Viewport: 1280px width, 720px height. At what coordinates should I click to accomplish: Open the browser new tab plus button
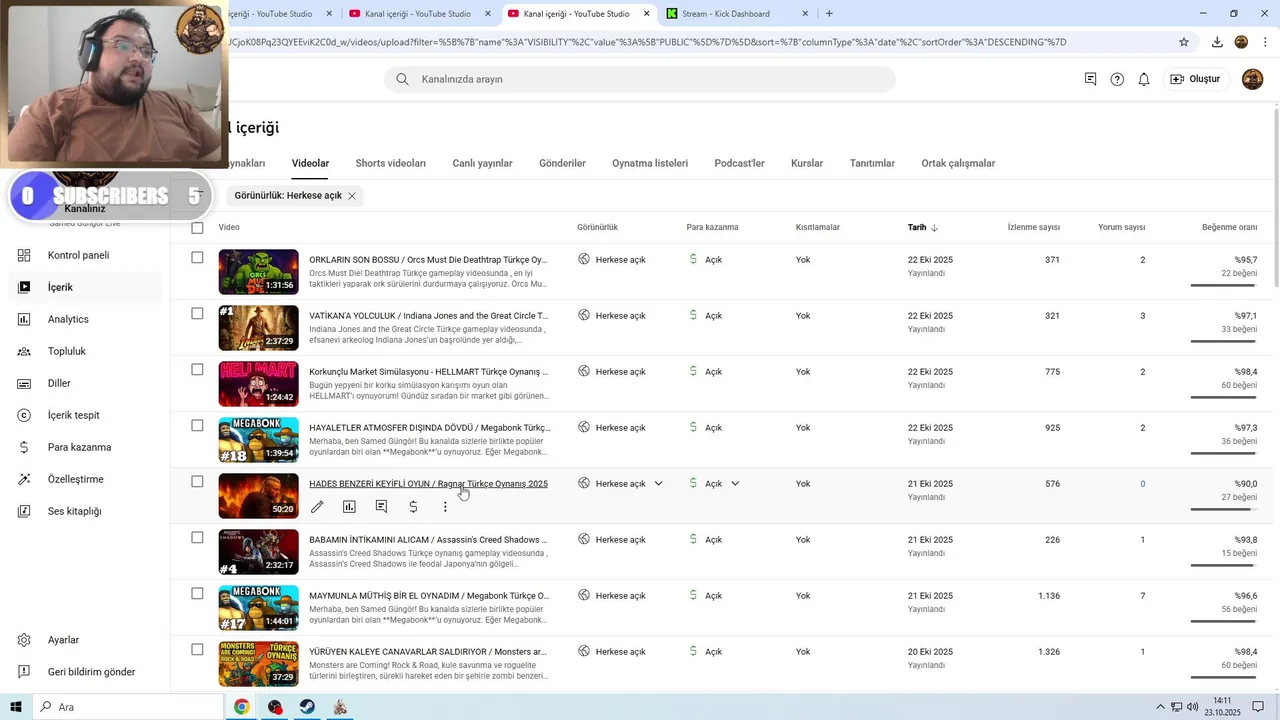(x=829, y=14)
